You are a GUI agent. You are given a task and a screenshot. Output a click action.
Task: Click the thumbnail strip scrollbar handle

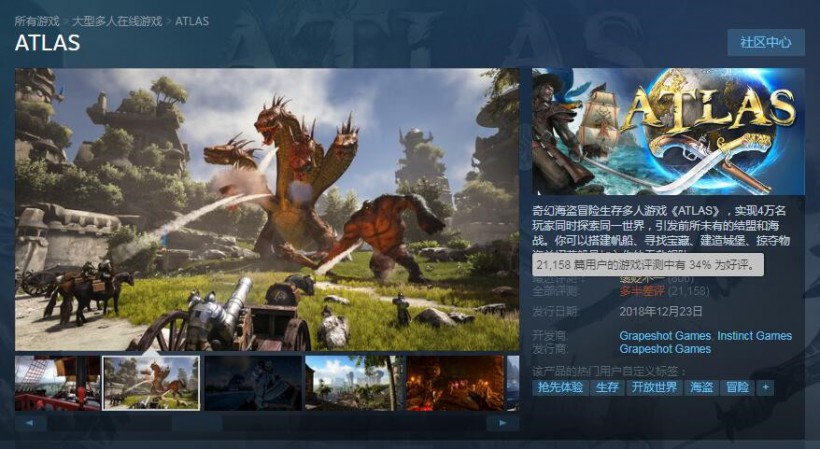(x=196, y=423)
